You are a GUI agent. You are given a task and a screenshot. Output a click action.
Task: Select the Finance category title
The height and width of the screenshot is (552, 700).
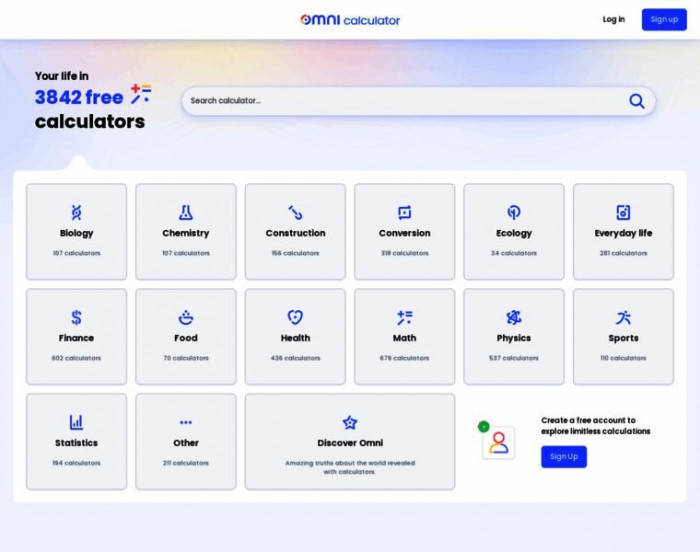click(x=76, y=338)
